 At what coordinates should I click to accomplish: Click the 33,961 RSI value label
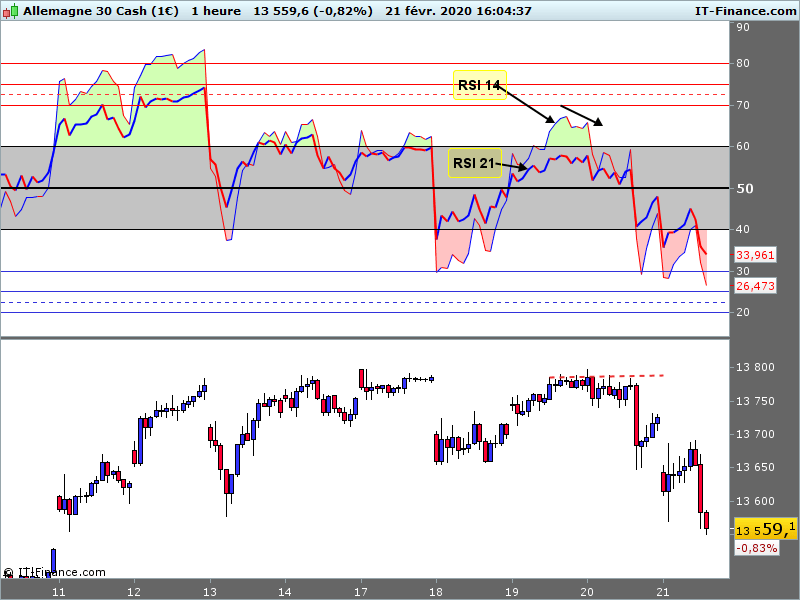[756, 255]
